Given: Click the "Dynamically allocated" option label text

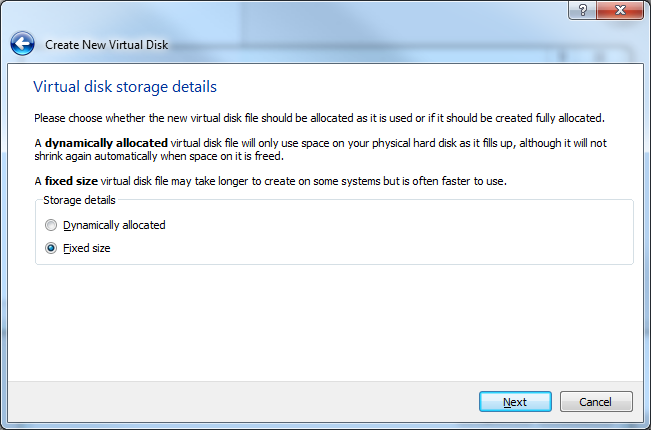Looking at the screenshot, I should (114, 226).
